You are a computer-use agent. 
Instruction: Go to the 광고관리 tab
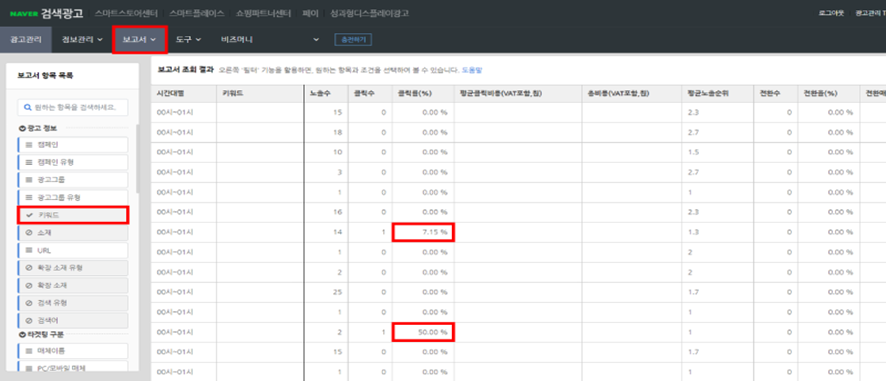tap(25, 40)
